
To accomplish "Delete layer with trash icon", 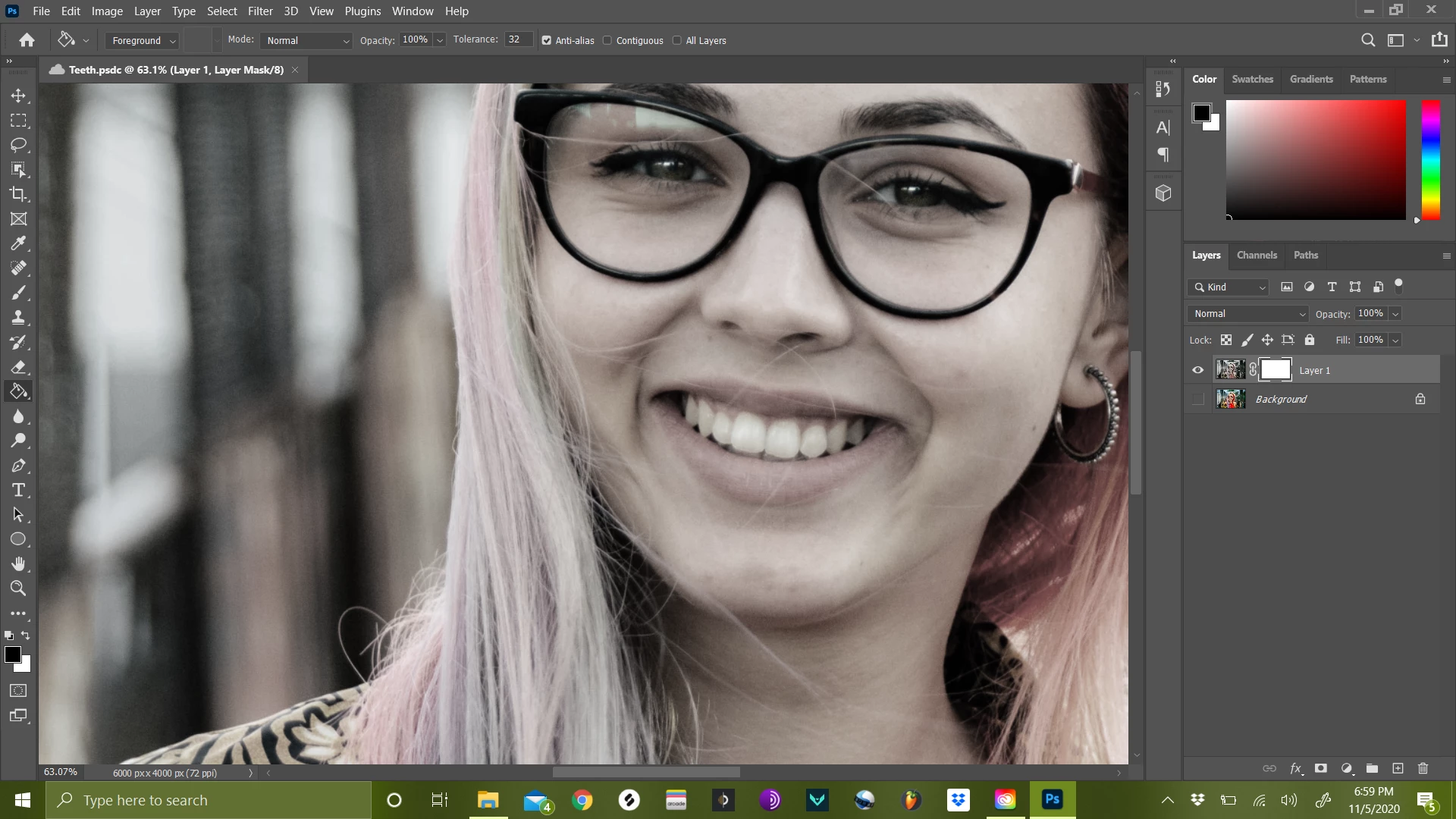I will pyautogui.click(x=1423, y=768).
